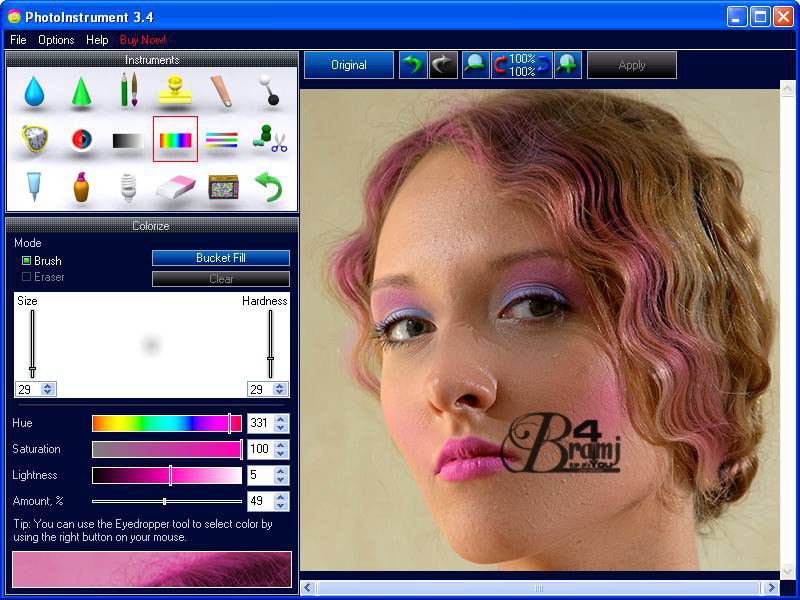This screenshot has height=600, width=800.
Task: Click the red eye removal tool
Action: pos(81,139)
